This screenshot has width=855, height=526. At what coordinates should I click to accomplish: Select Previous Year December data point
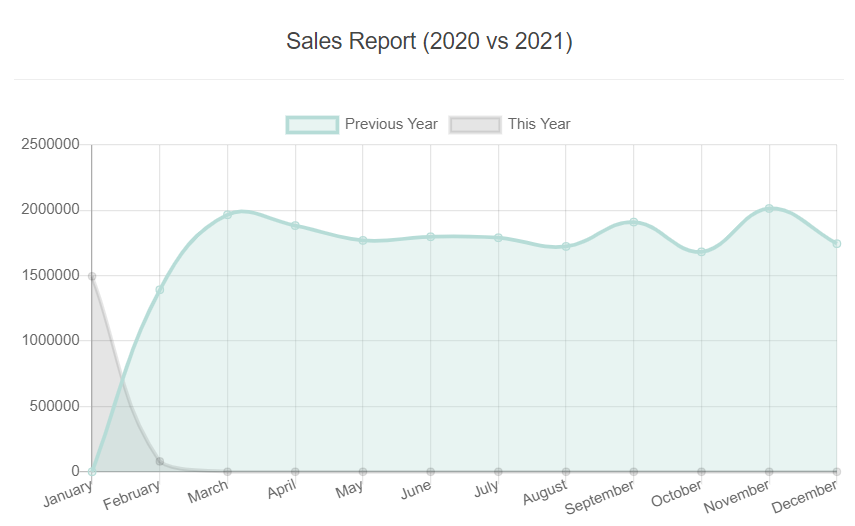pos(837,244)
